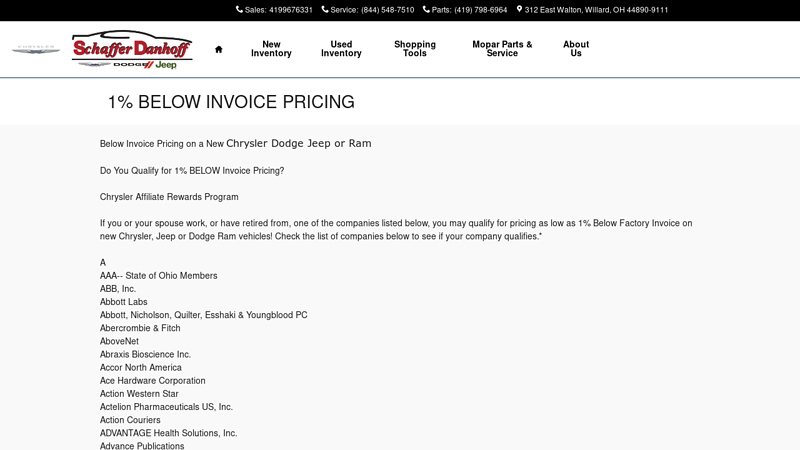Click the Service phone icon

tap(325, 9)
